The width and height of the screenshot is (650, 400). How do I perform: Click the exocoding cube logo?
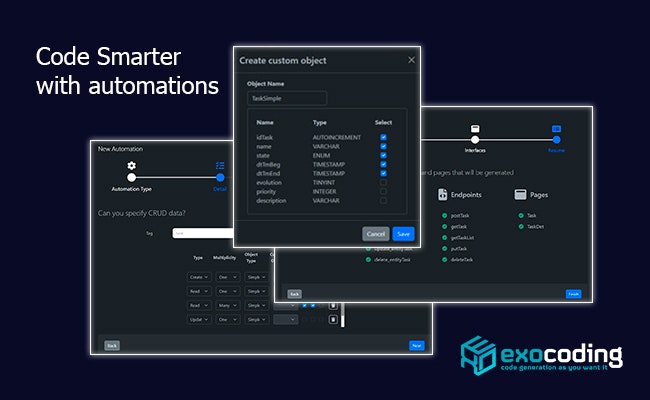[x=478, y=356]
